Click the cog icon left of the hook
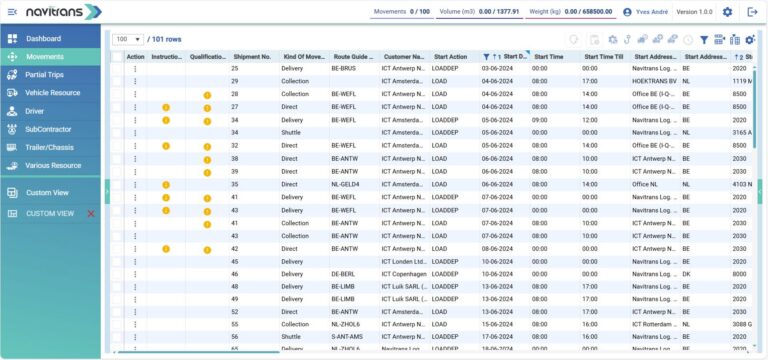This screenshot has height=360, width=768. click(613, 40)
